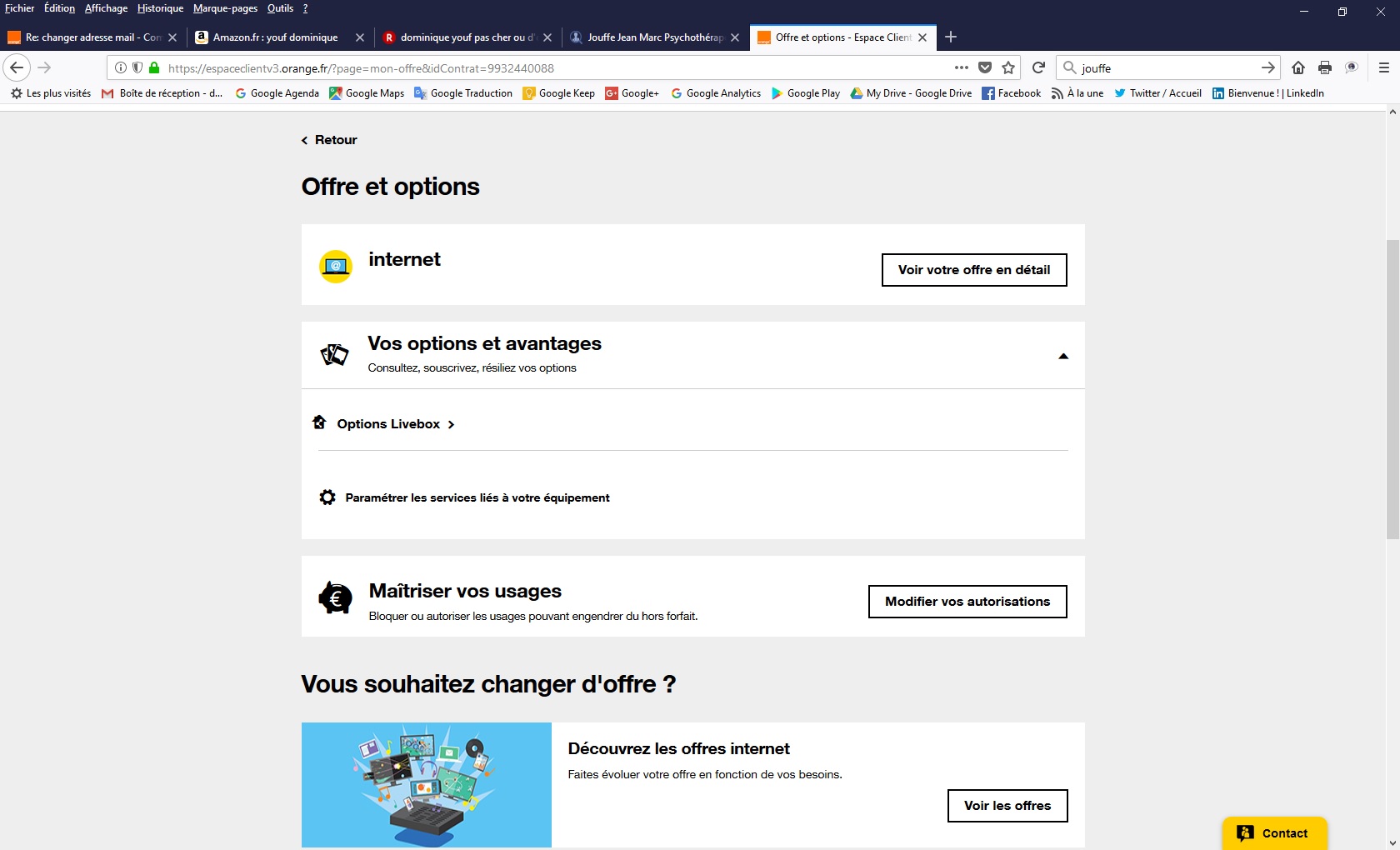Click 'Modifier vos autorisations' button
The width and height of the screenshot is (1400, 850).
(x=967, y=602)
